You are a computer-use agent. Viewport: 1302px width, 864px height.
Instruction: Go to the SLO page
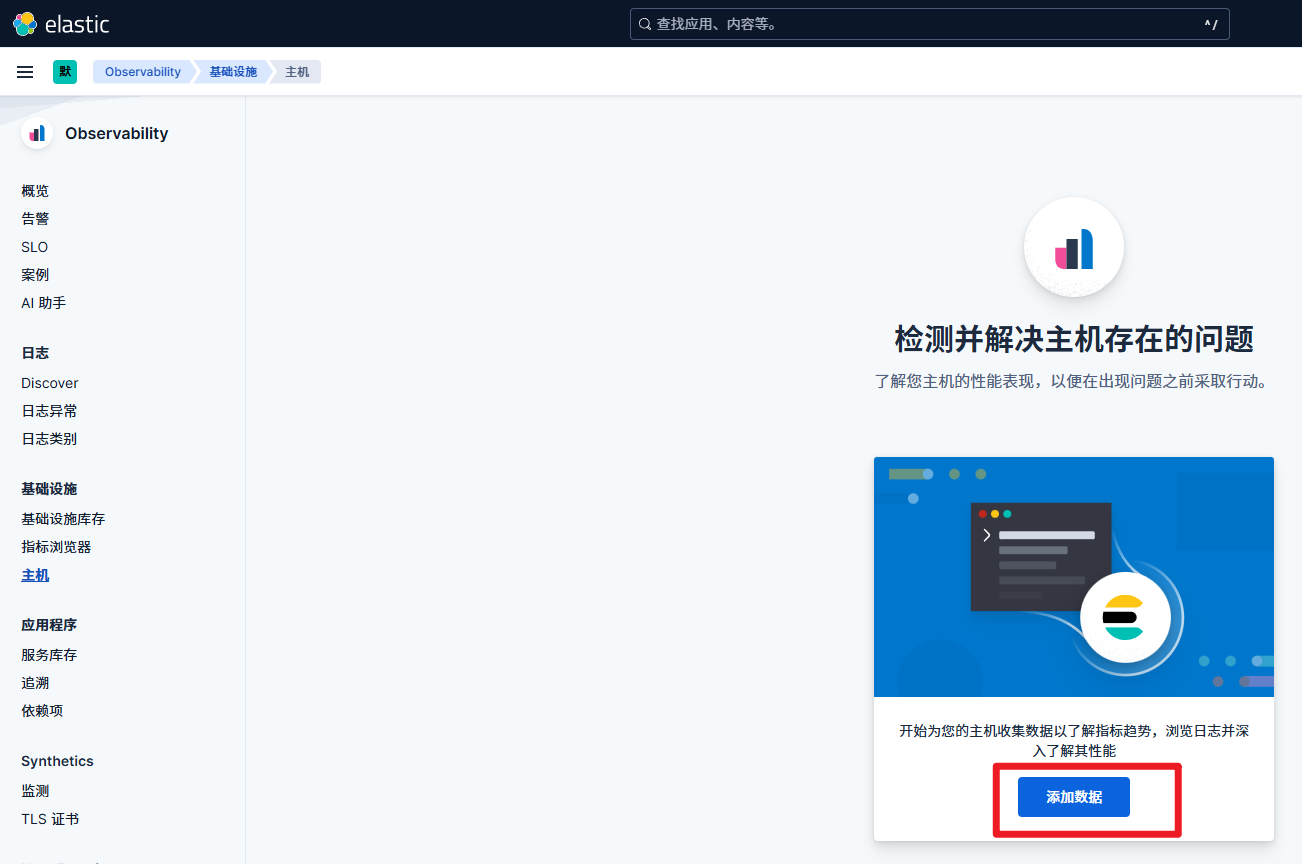[35, 247]
